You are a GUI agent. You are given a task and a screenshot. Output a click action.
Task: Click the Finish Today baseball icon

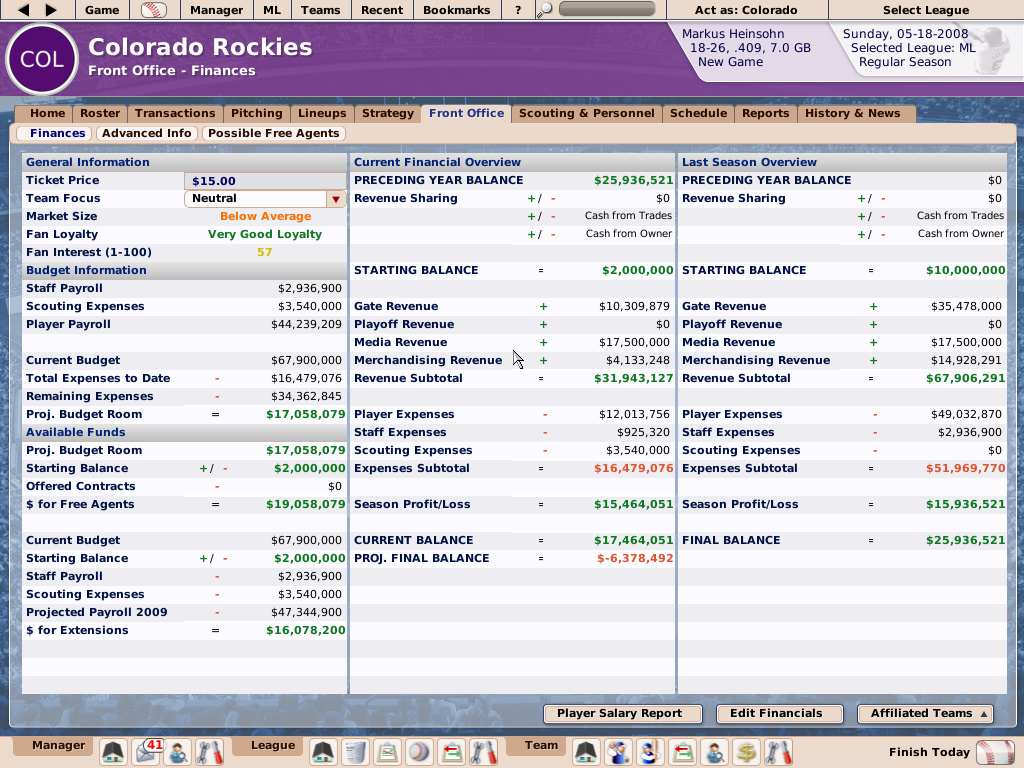pos(995,752)
